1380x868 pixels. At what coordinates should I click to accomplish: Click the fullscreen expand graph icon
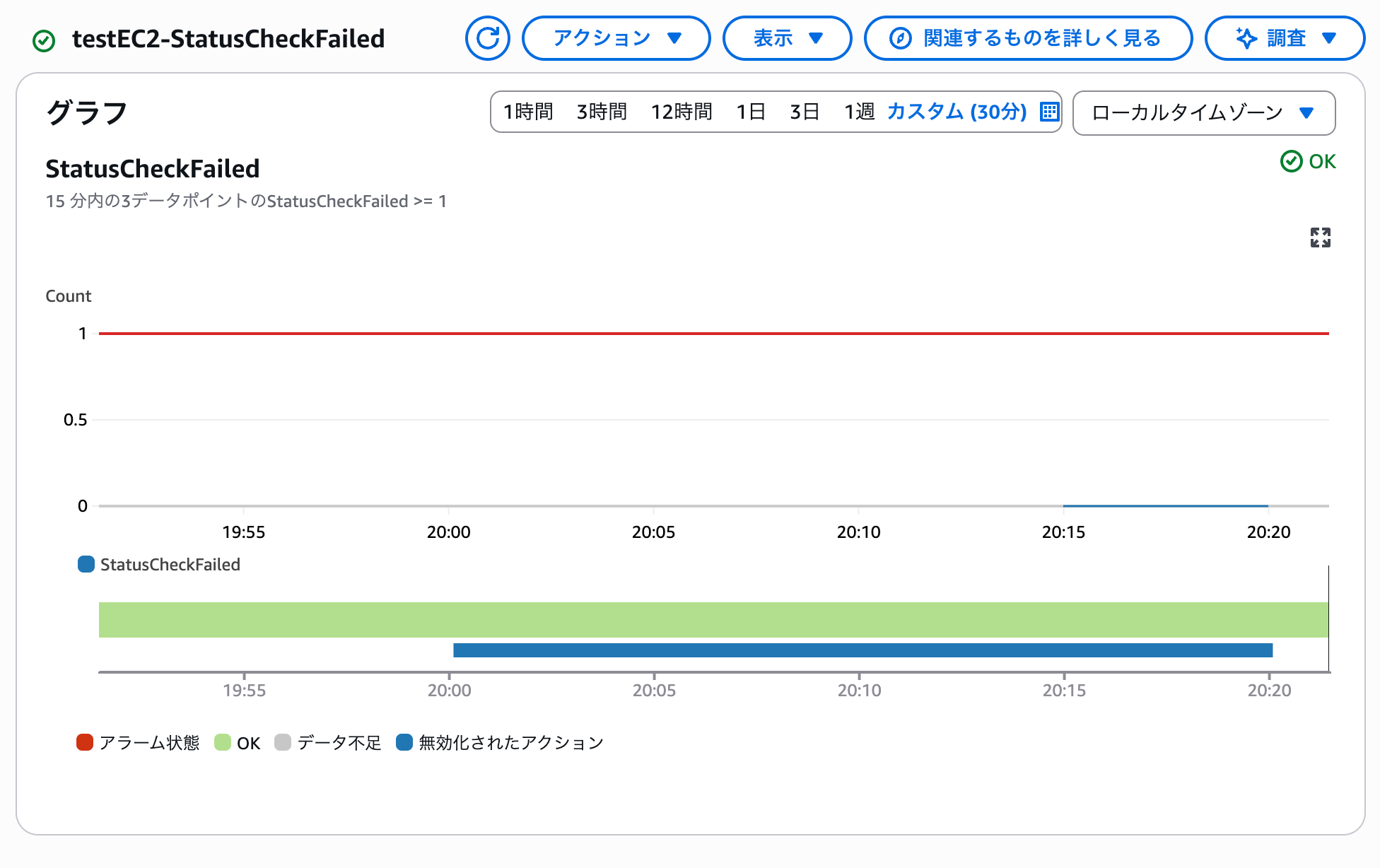tap(1320, 237)
